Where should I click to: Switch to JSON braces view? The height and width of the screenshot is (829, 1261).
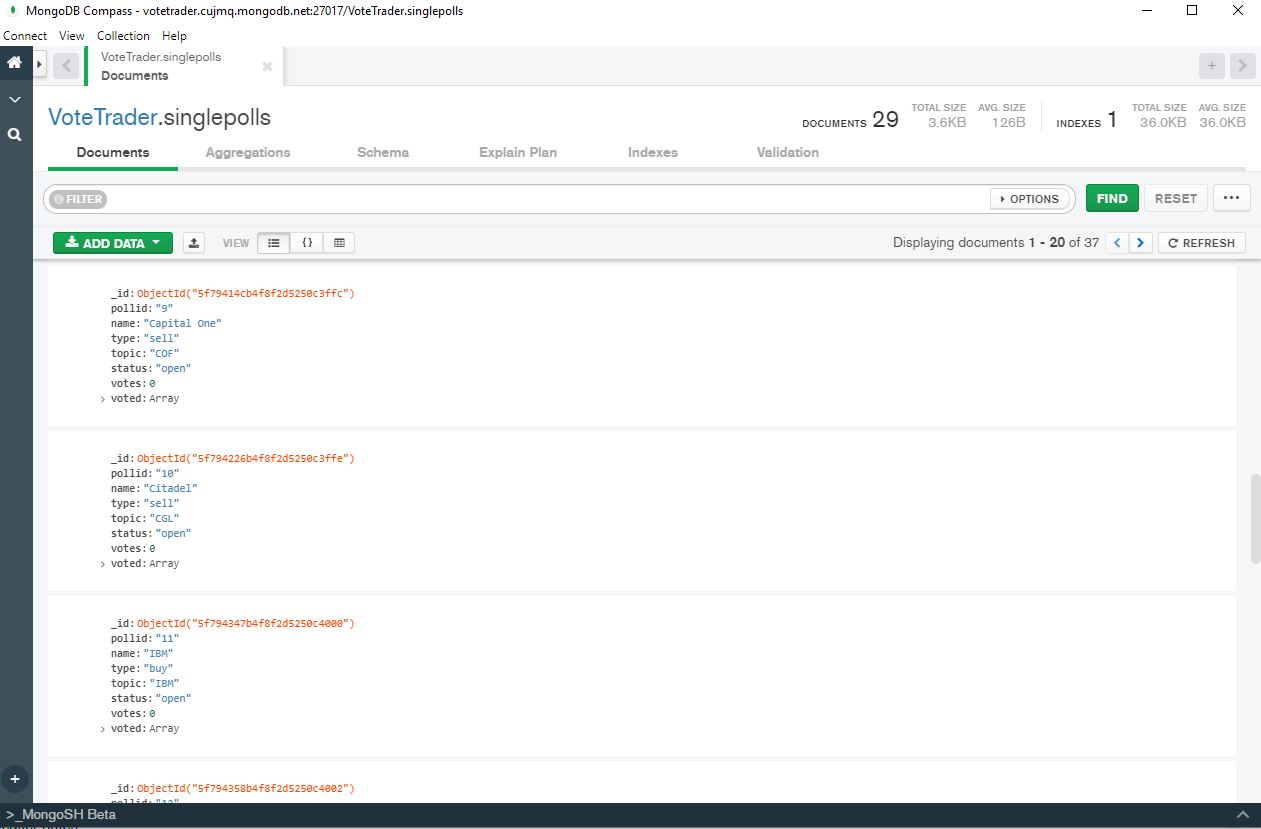(x=307, y=243)
